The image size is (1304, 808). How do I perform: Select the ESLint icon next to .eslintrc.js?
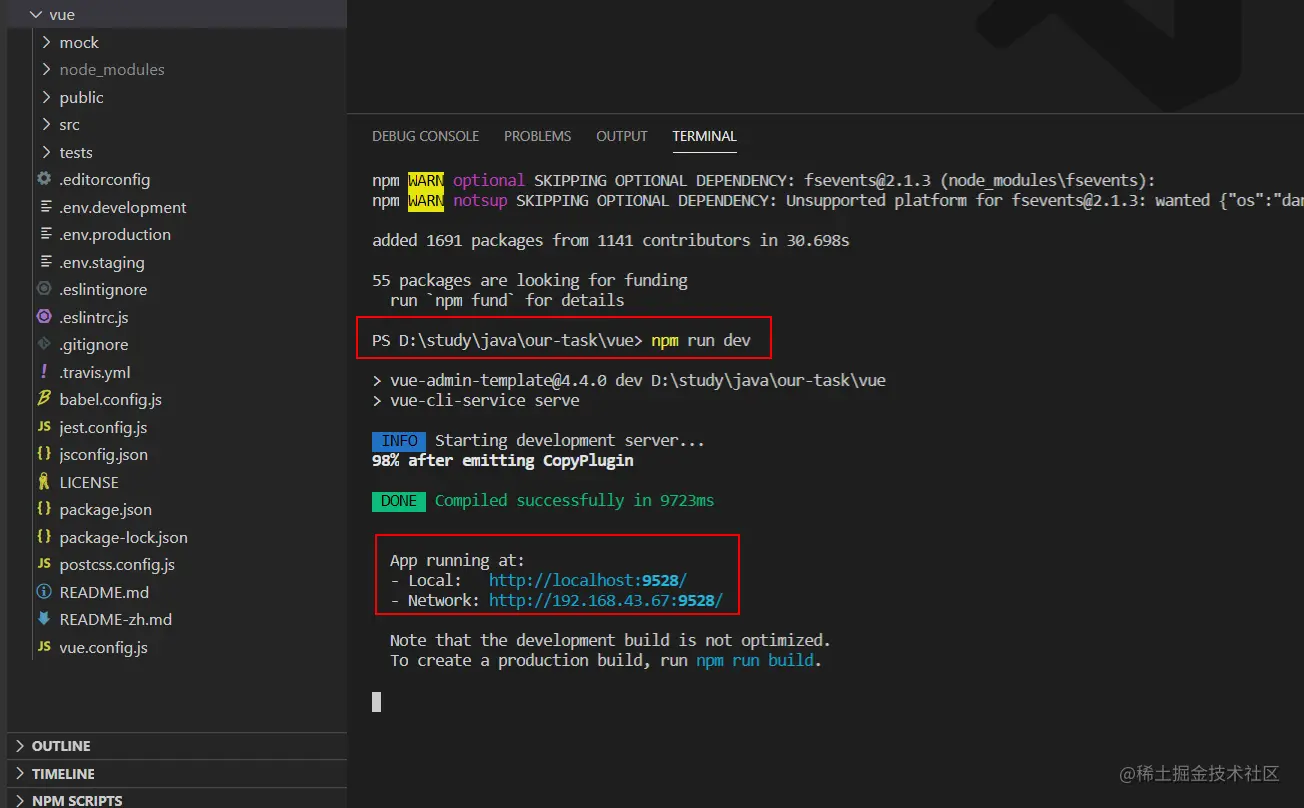click(43, 317)
